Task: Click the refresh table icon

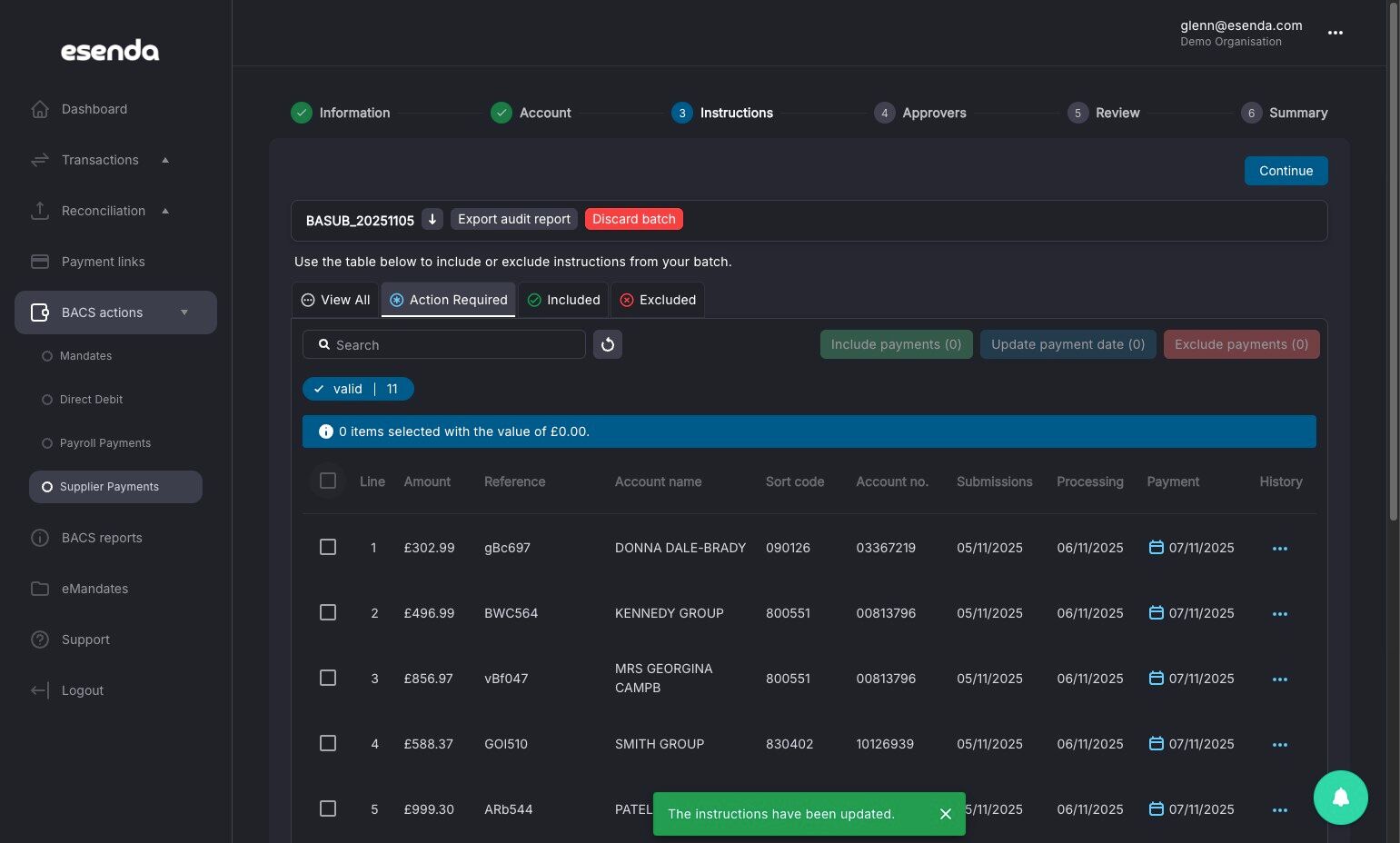Action: [608, 344]
